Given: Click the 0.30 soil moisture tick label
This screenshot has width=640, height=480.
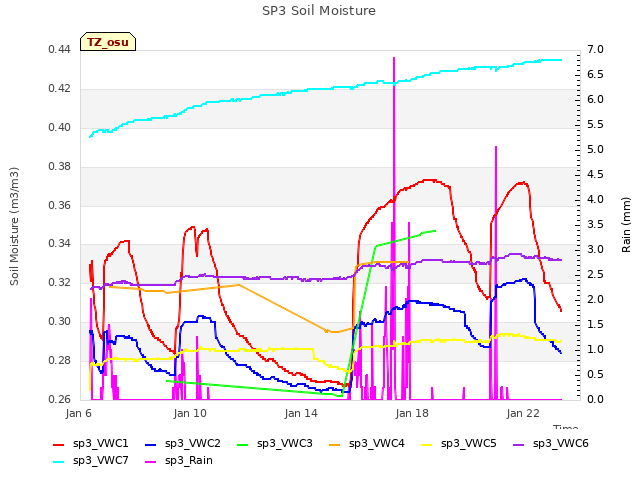Looking at the screenshot, I should click(x=60, y=322).
